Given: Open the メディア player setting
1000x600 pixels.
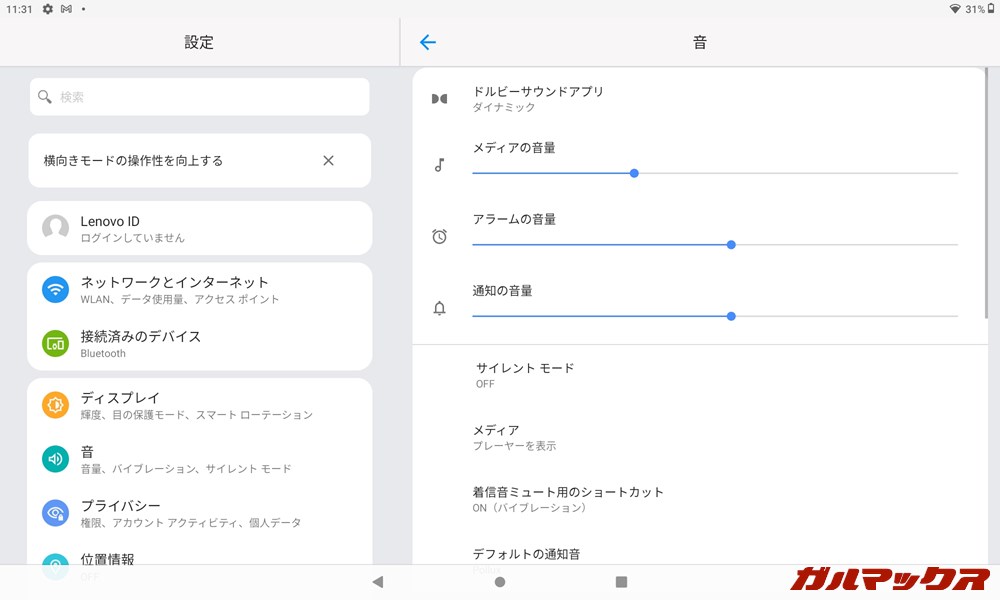Looking at the screenshot, I should (515, 437).
